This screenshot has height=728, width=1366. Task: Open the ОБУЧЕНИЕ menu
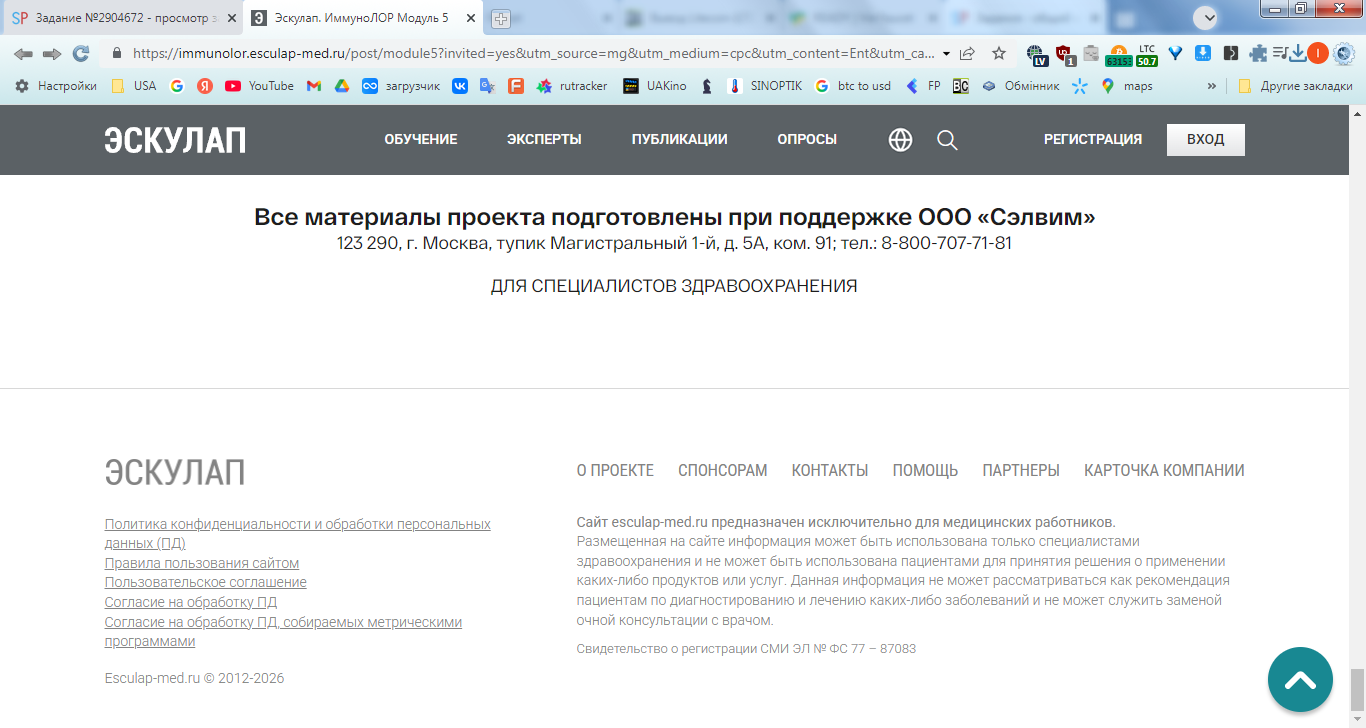(421, 140)
